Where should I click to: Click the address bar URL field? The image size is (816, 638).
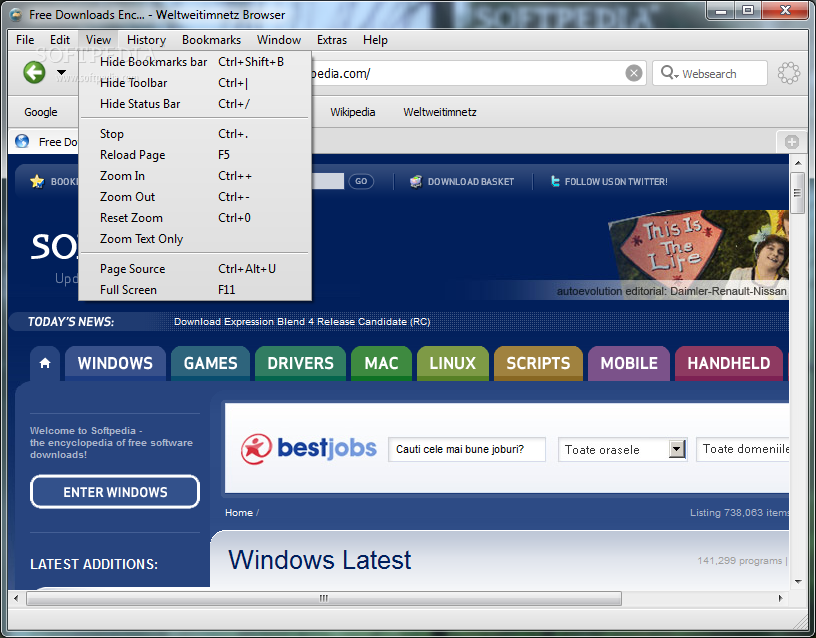point(466,73)
